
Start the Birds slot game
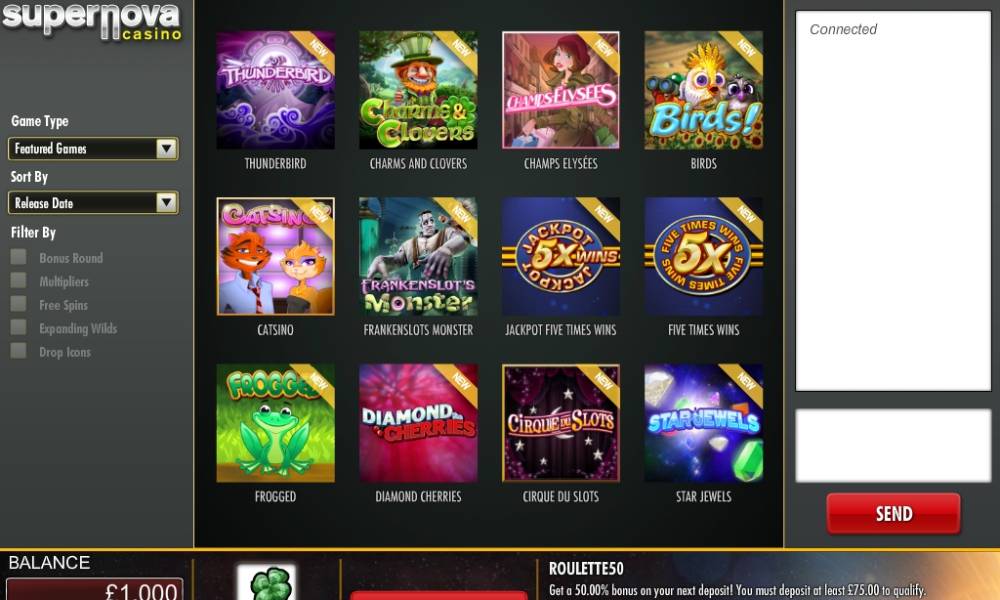[x=703, y=90]
